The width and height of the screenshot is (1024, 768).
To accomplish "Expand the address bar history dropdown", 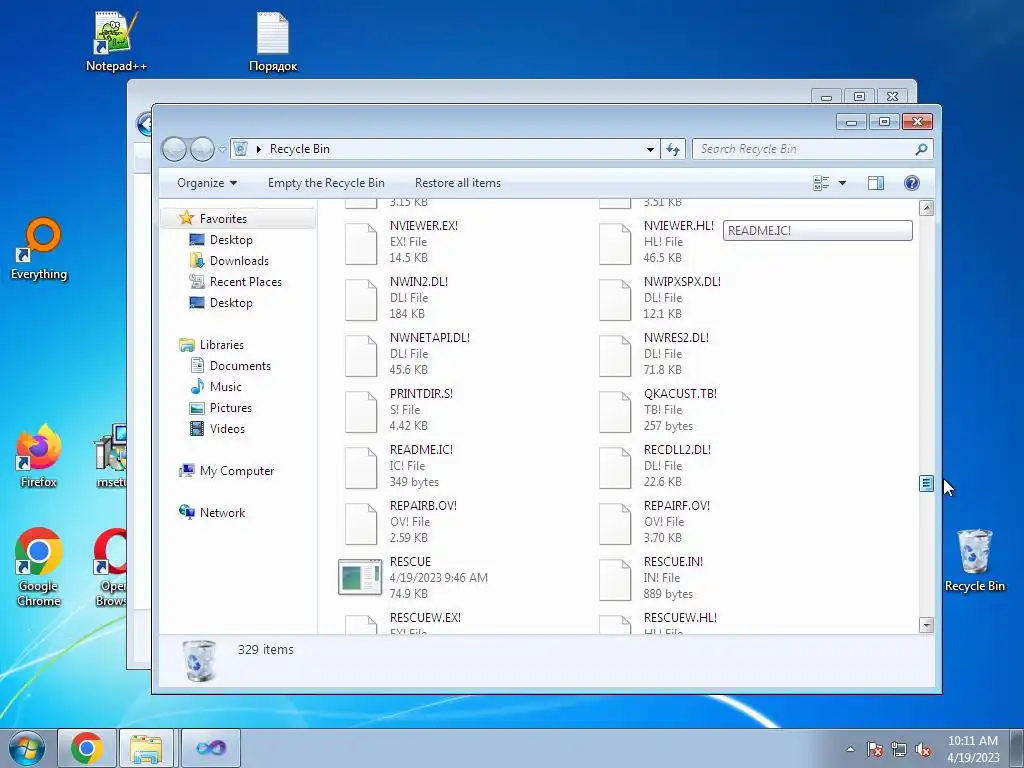I will point(650,150).
